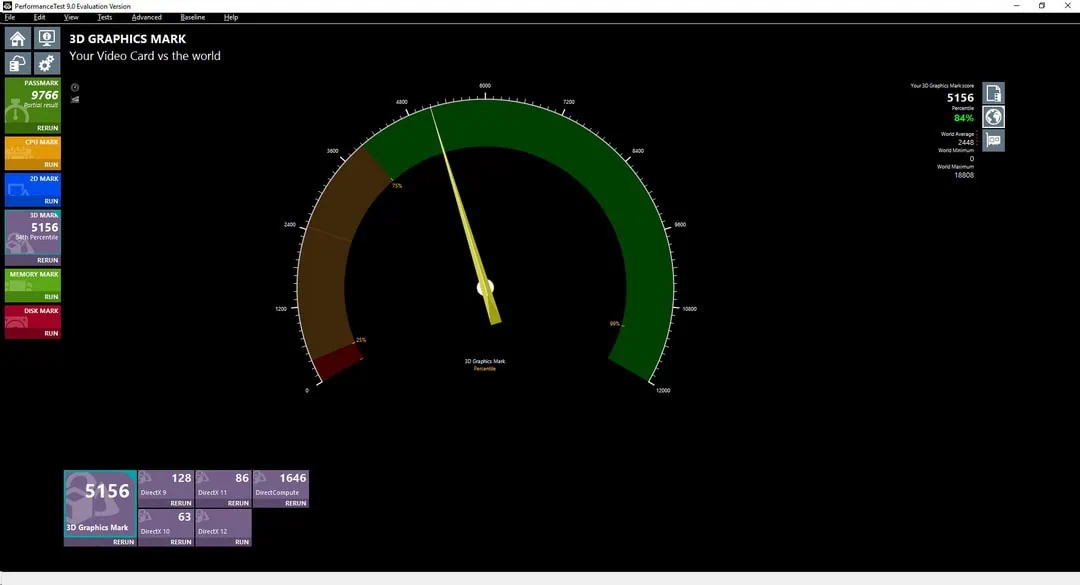1080x585 pixels.
Task: Run the Disk Mark test
Action: (51, 333)
